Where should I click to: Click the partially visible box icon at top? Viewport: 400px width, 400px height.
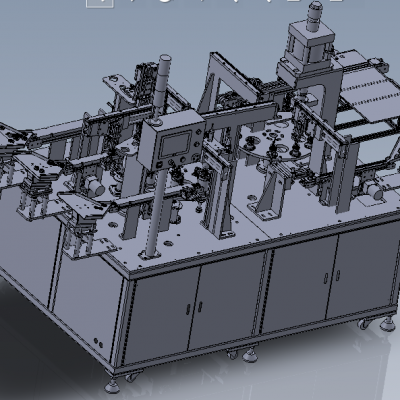click(100, 3)
